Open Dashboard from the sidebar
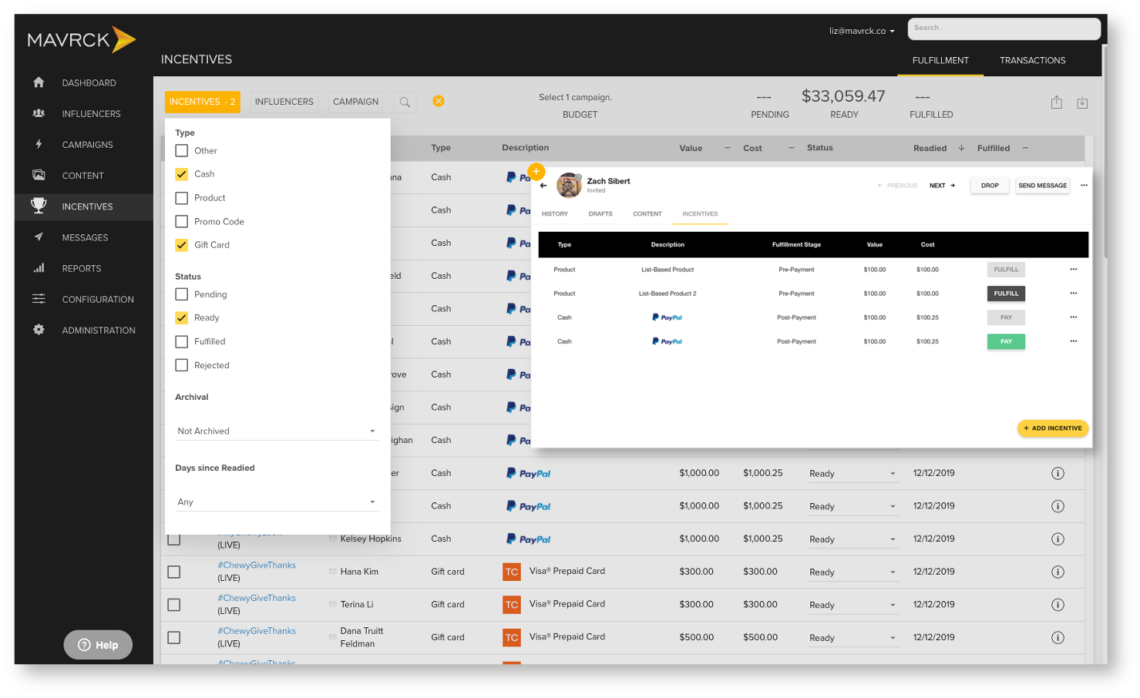 (x=88, y=83)
